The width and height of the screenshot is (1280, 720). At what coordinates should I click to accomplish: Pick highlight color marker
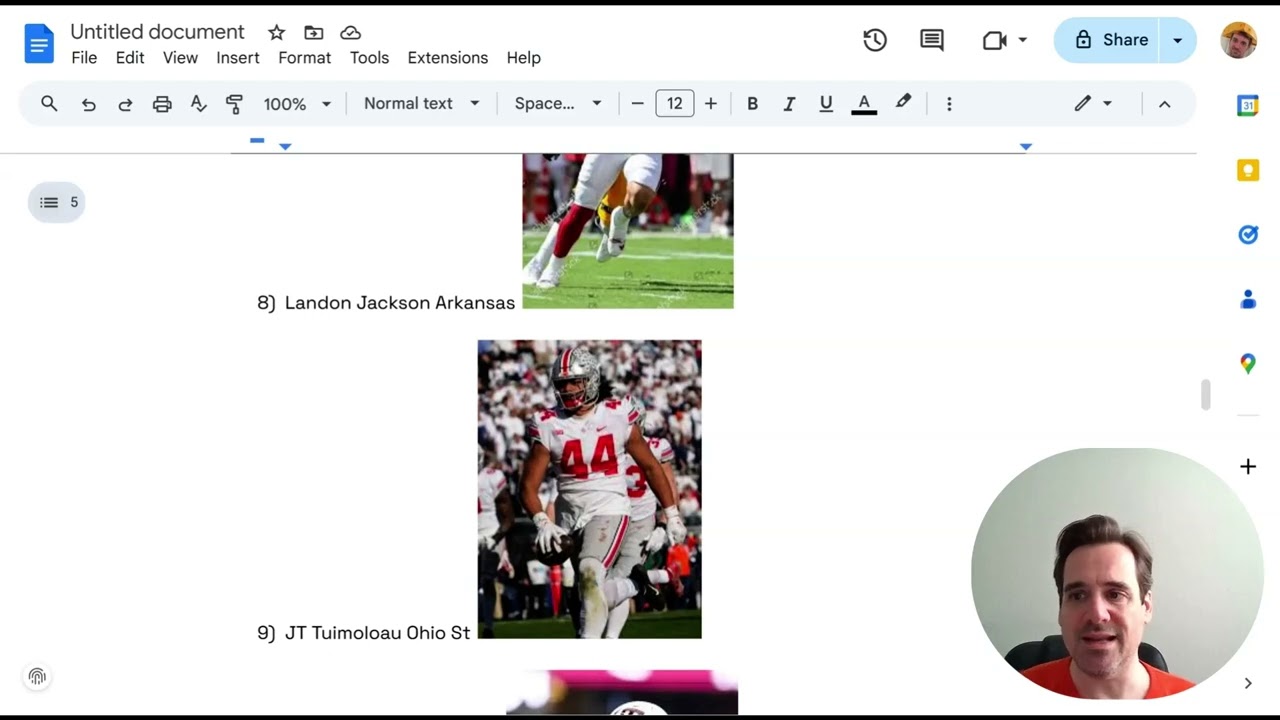pos(903,103)
